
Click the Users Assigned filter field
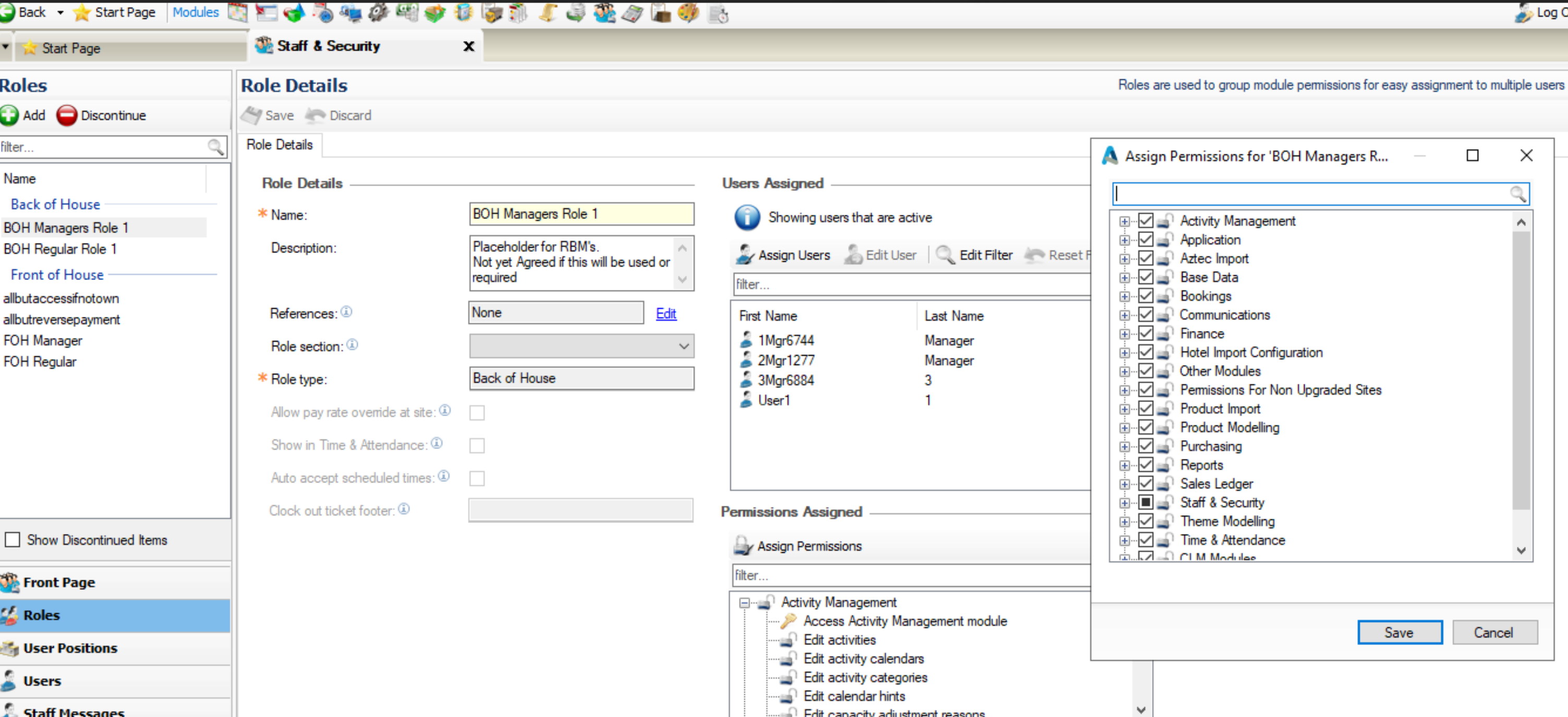pyautogui.click(x=911, y=284)
